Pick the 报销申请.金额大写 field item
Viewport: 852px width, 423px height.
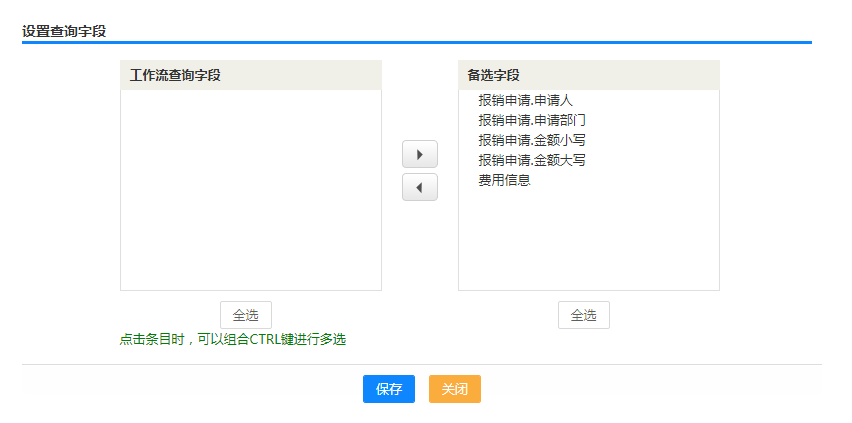click(532, 160)
